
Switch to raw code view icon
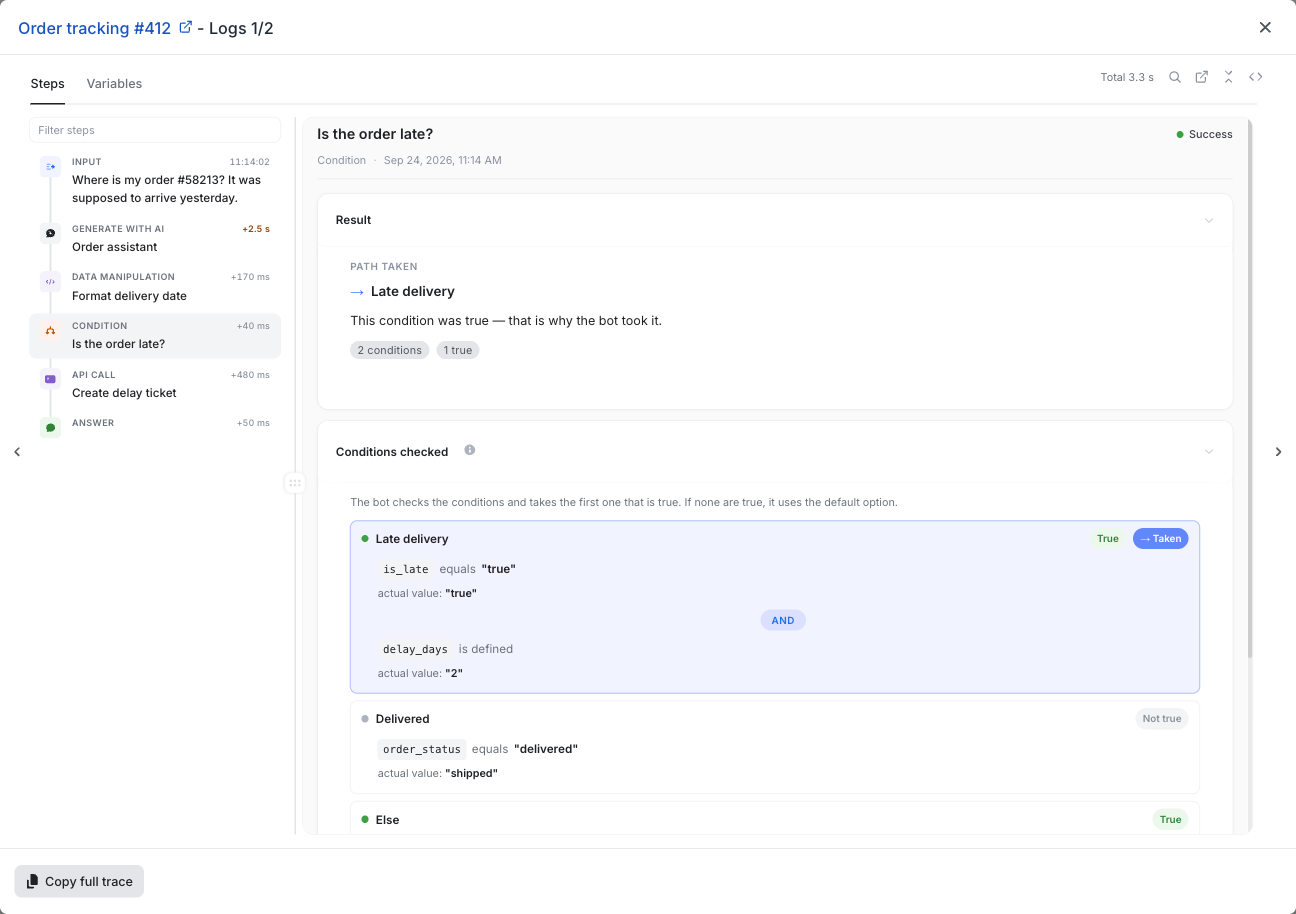click(1256, 77)
